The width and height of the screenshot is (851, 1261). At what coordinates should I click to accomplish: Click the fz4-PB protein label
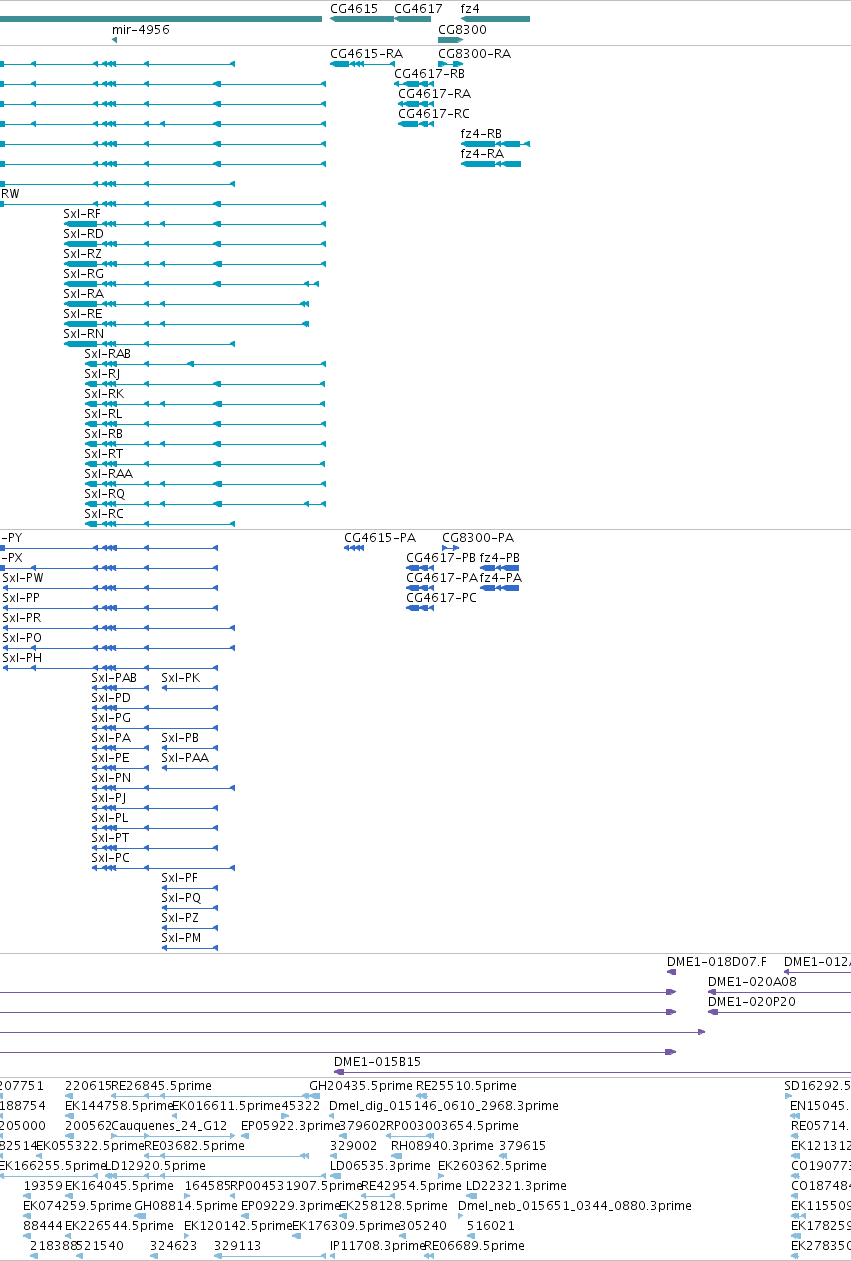point(500,558)
